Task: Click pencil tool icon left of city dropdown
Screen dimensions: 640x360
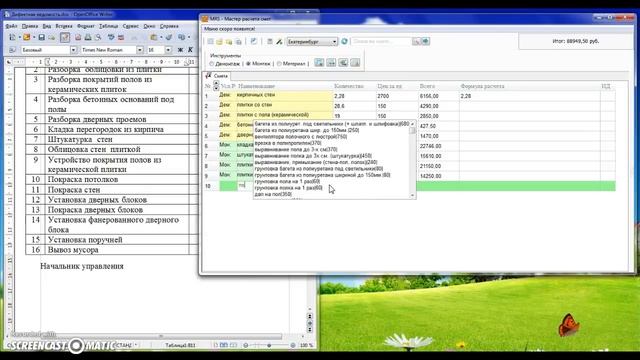Action: tap(280, 42)
